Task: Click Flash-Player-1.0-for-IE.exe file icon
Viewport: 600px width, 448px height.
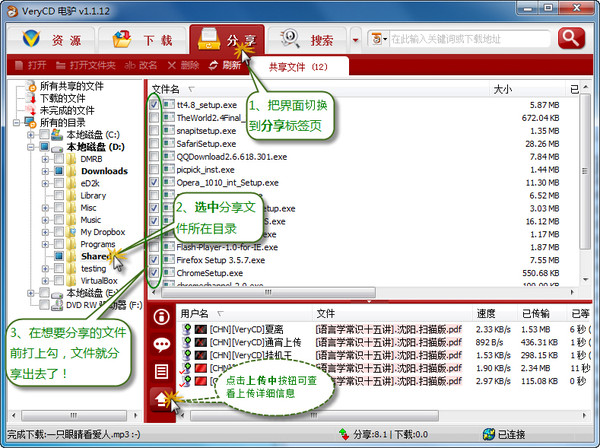Action: (x=168, y=247)
